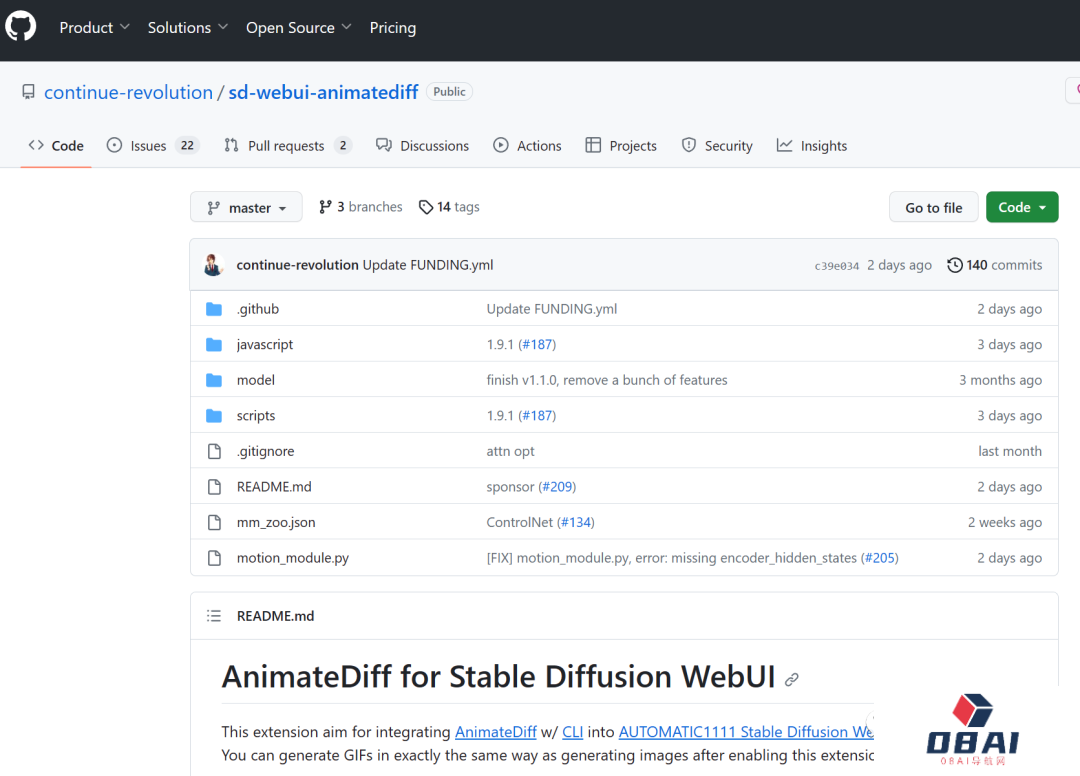Open the motion_module.py file
This screenshot has width=1080, height=776.
(x=293, y=558)
